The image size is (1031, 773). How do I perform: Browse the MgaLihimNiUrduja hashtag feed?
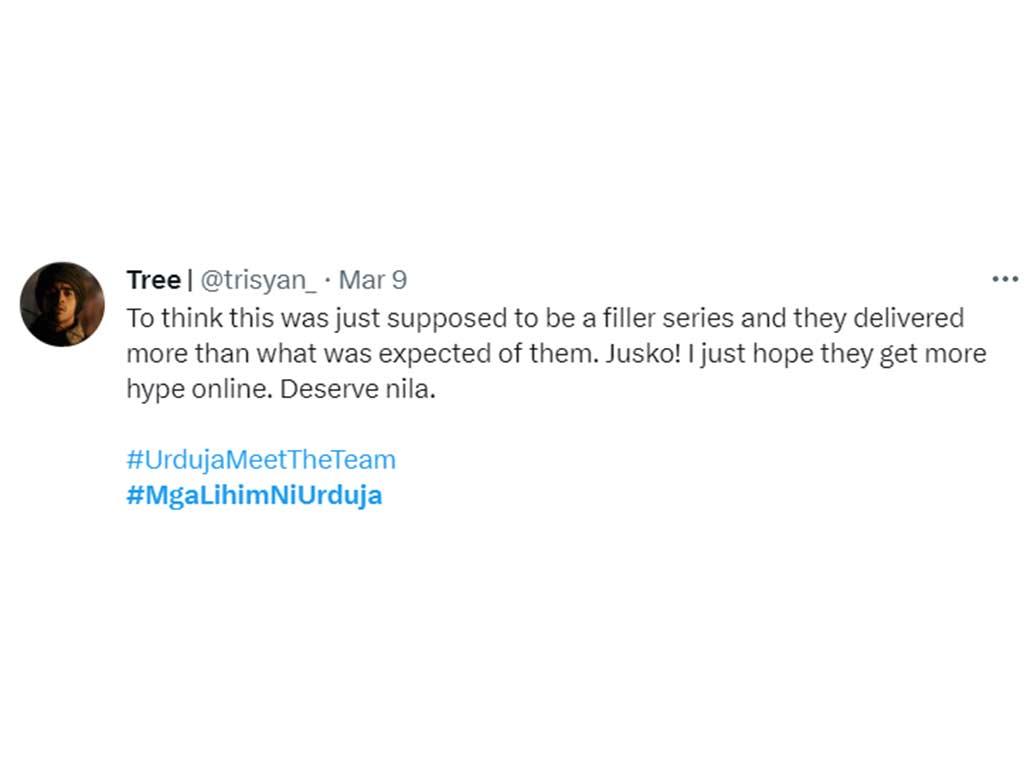click(254, 494)
